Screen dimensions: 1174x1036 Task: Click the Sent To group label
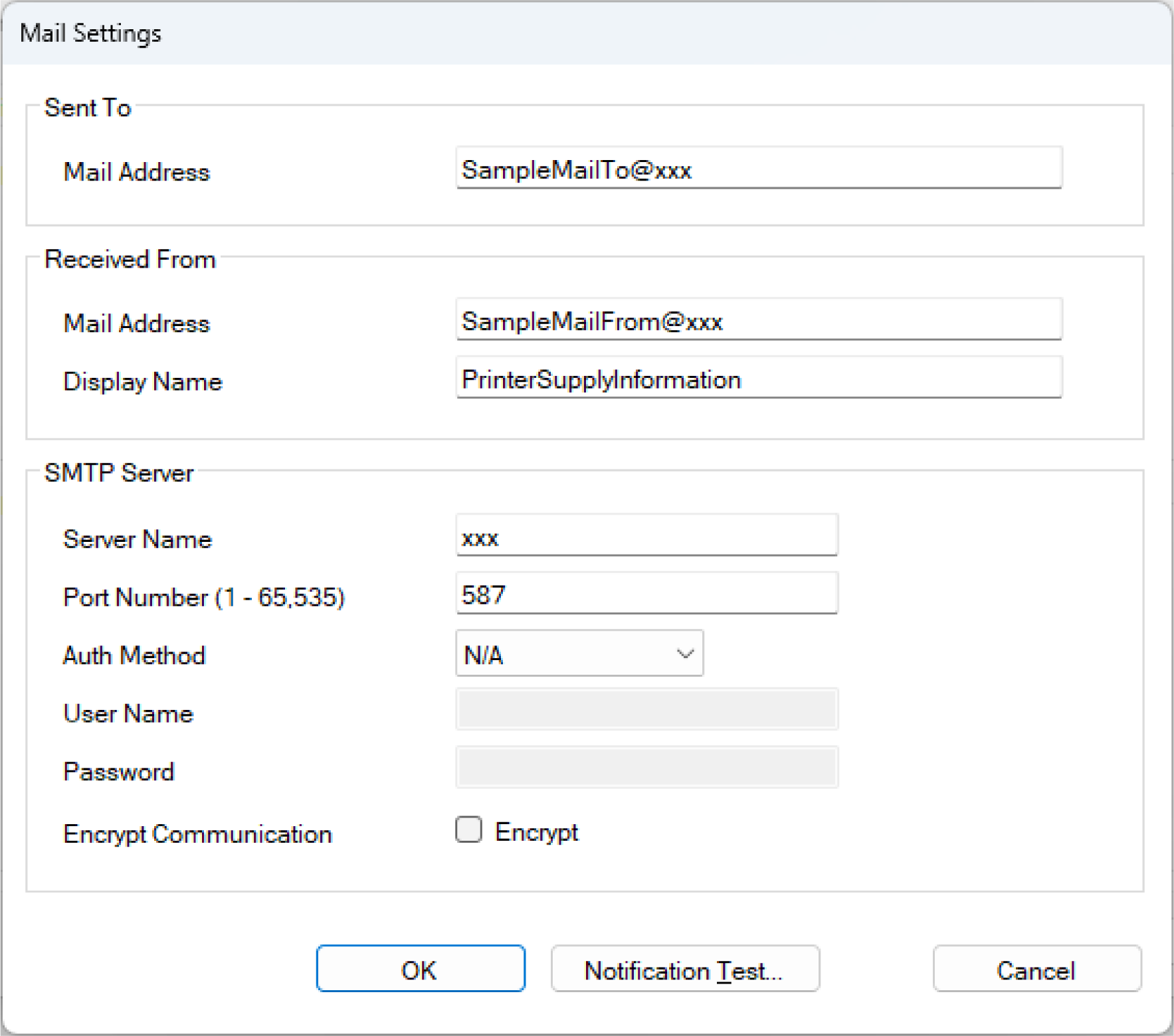(88, 108)
